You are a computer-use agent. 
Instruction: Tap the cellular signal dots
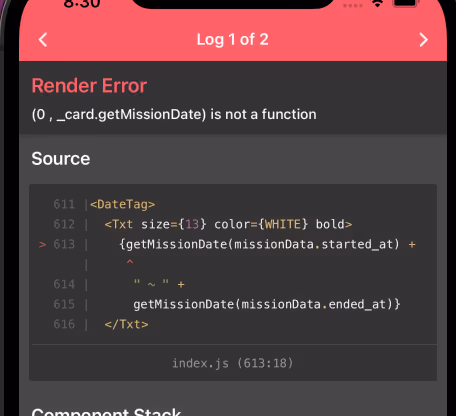pos(353,5)
